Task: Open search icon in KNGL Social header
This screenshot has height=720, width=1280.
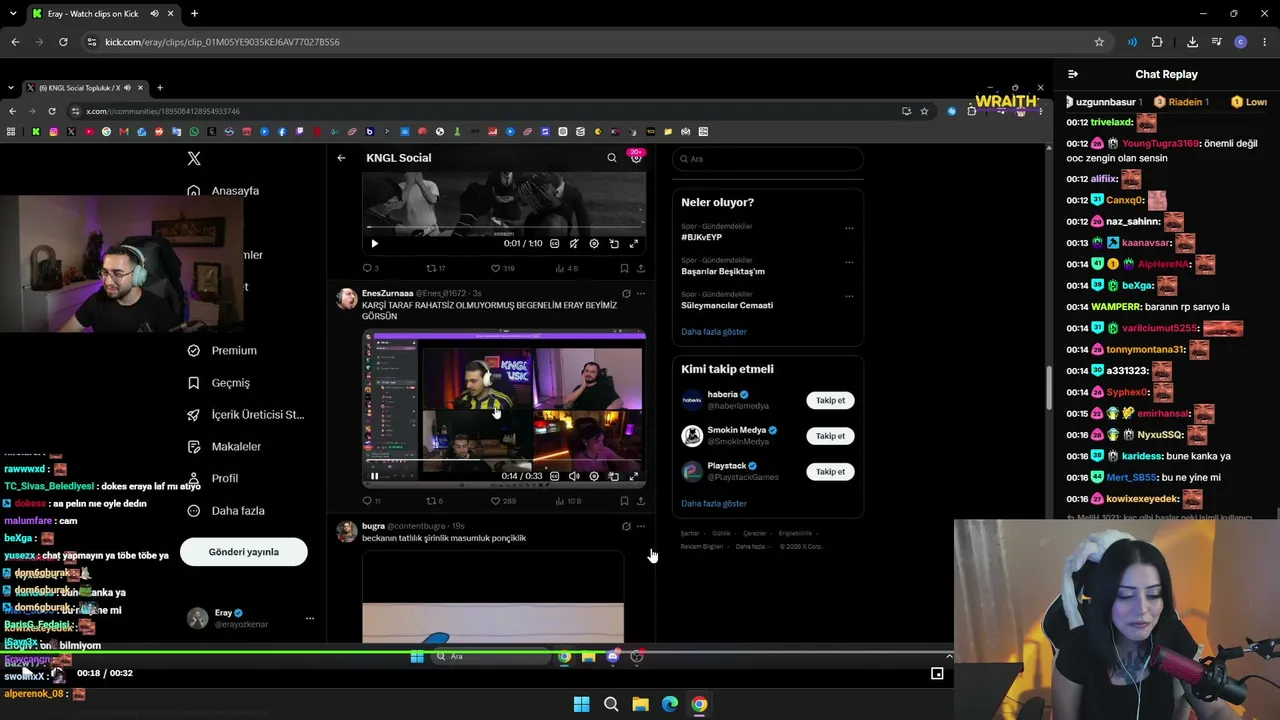Action: [x=612, y=158]
